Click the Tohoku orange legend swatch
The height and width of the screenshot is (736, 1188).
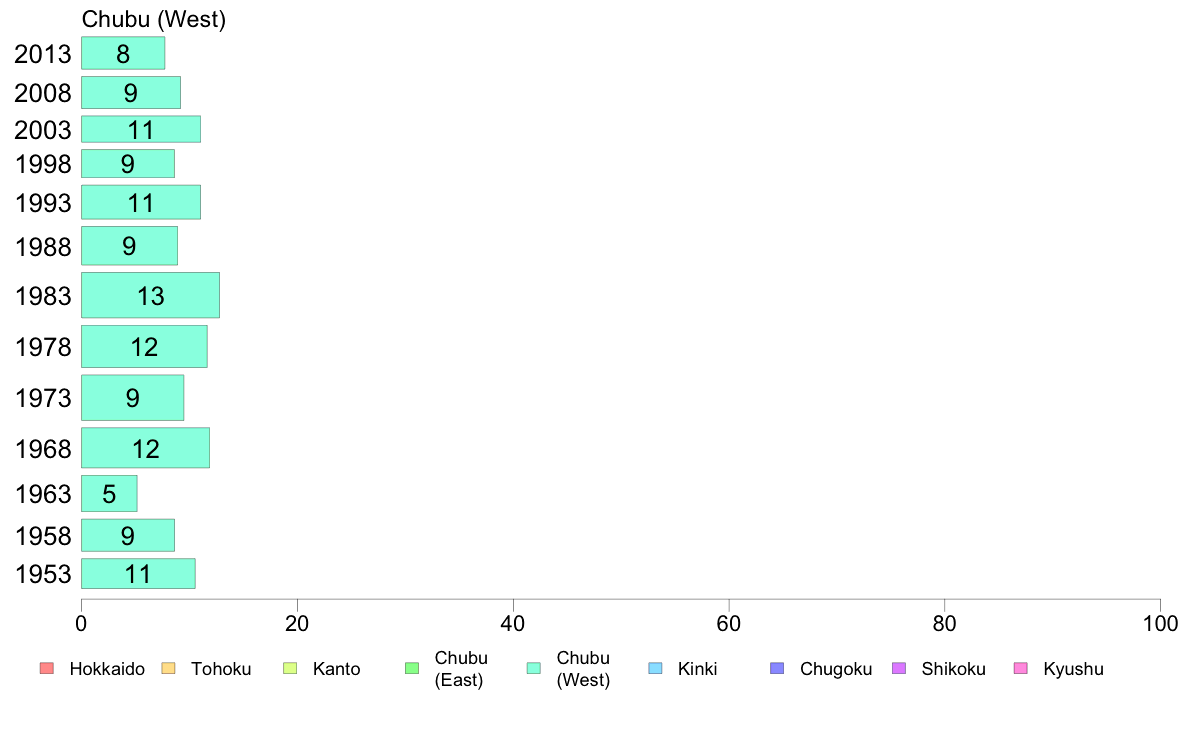(x=168, y=669)
